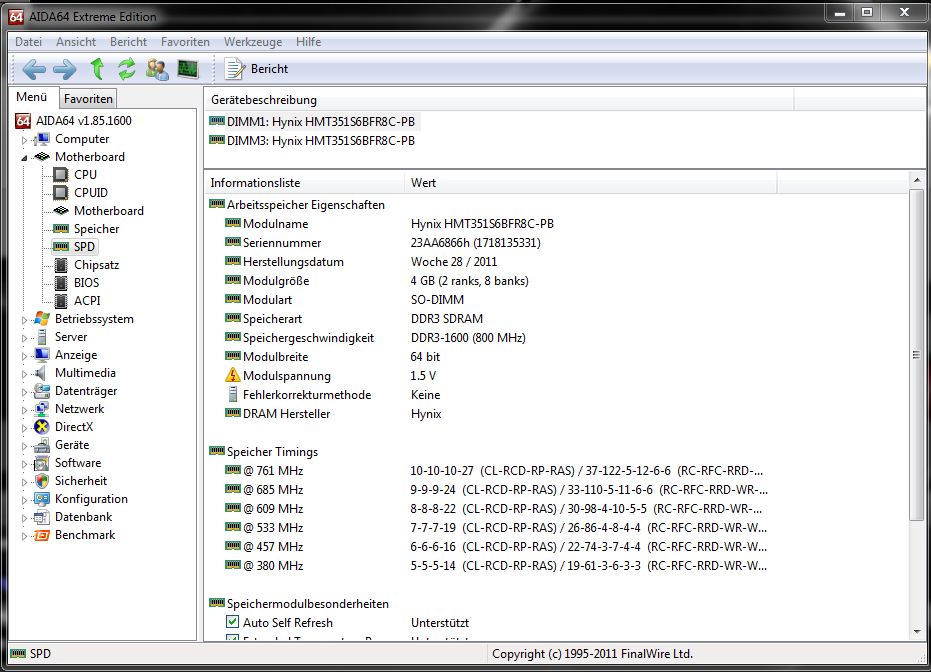Image resolution: width=931 pixels, height=672 pixels.
Task: Click the Konfiguration icon
Action: (42, 499)
